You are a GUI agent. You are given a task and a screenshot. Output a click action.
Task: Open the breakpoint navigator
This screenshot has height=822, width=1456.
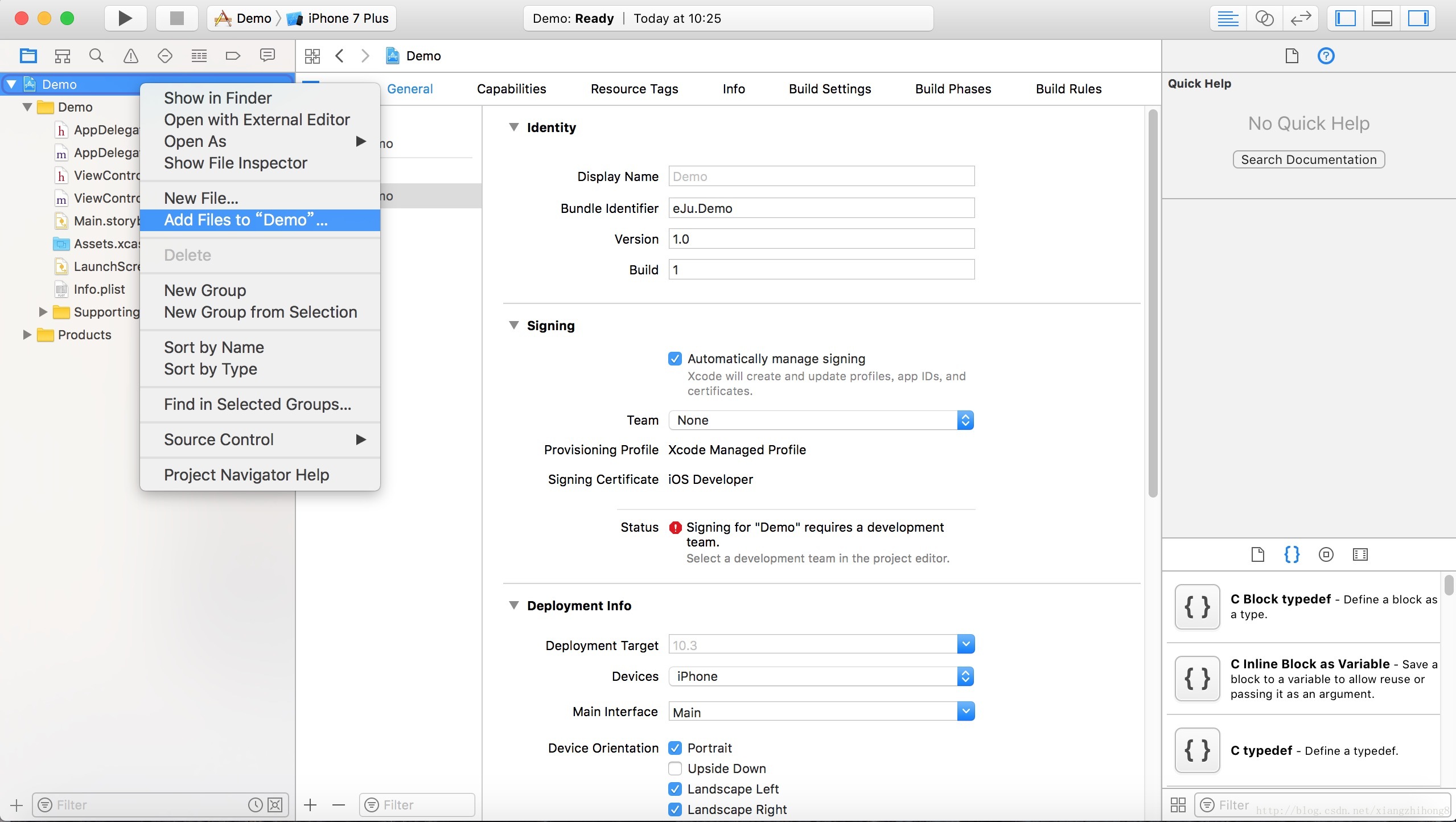(x=233, y=56)
